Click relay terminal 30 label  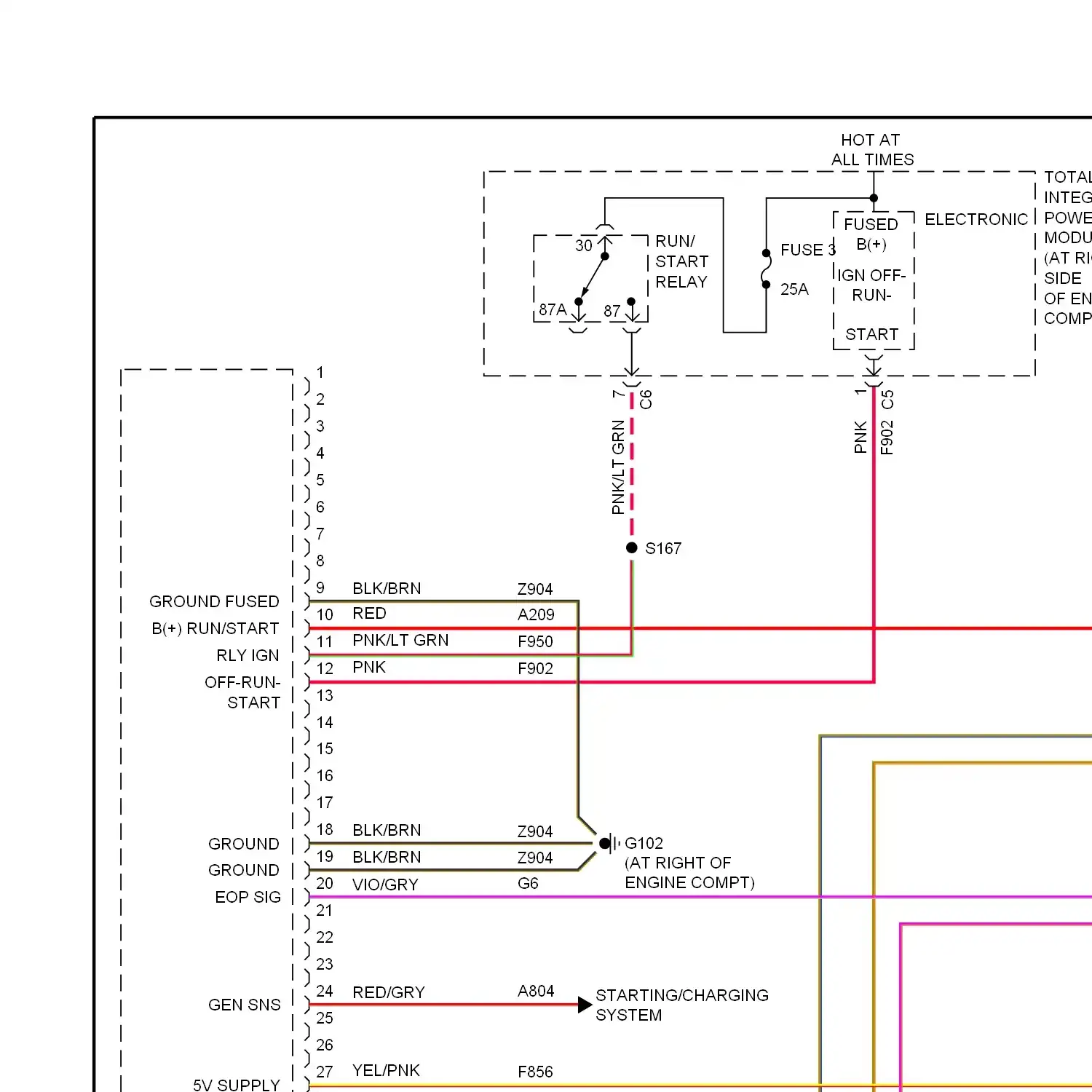pyautogui.click(x=584, y=245)
